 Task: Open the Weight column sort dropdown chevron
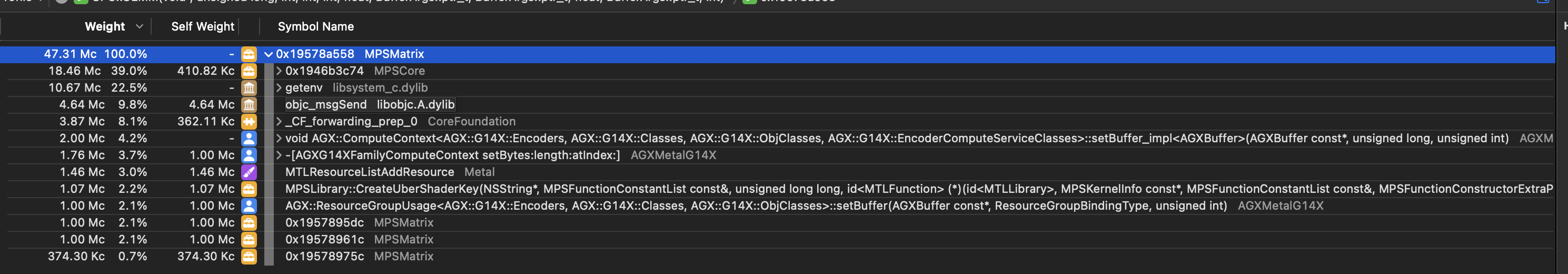(x=140, y=26)
